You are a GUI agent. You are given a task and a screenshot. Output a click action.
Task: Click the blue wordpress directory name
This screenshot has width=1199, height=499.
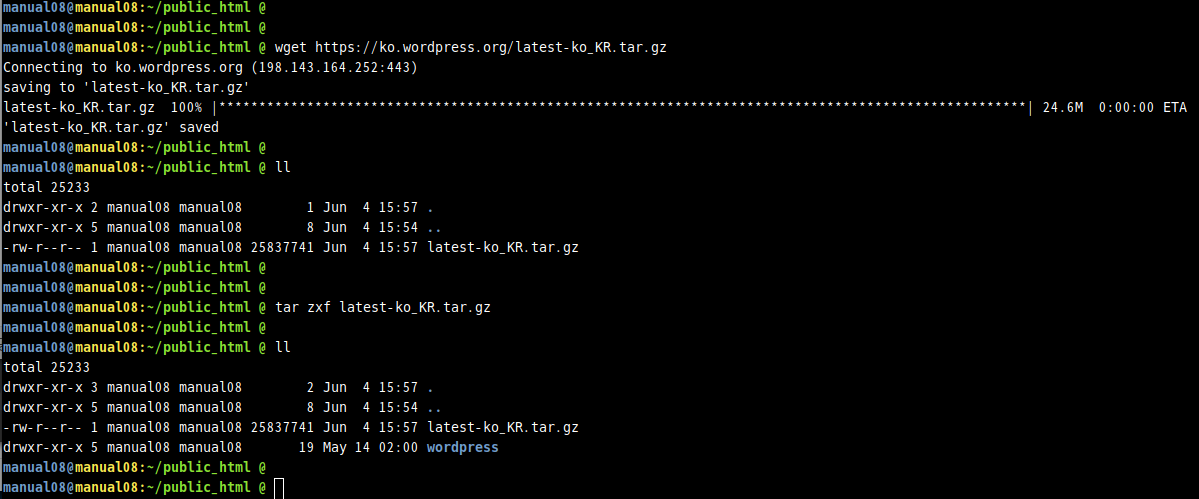pyautogui.click(x=463, y=447)
